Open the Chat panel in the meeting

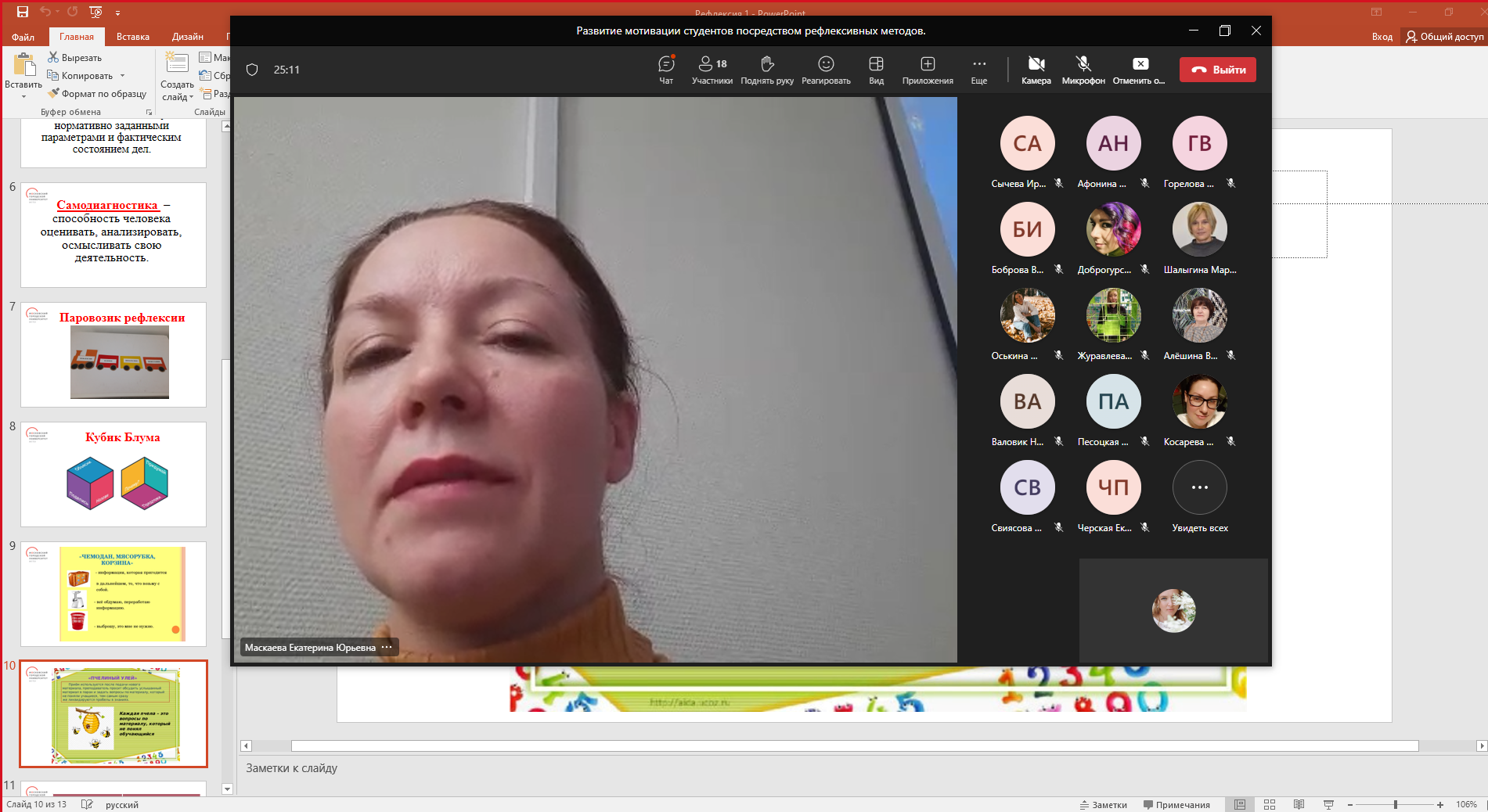[666, 70]
